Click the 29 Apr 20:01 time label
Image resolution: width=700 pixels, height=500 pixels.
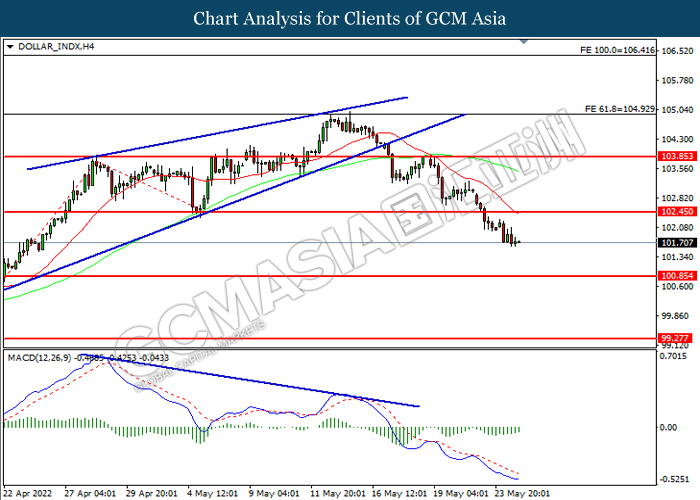(x=151, y=494)
